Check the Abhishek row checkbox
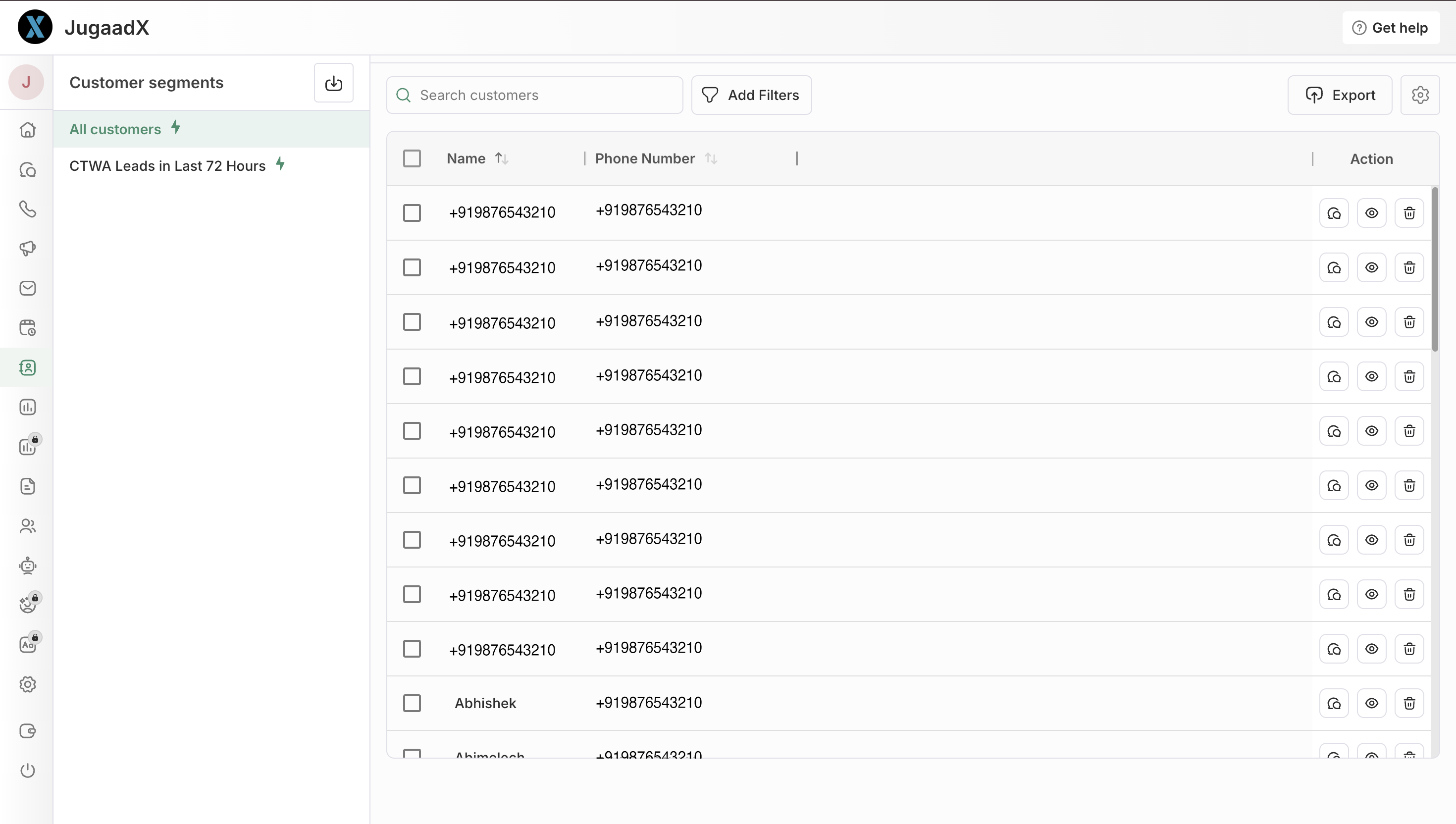Viewport: 1456px width, 824px height. pos(412,703)
